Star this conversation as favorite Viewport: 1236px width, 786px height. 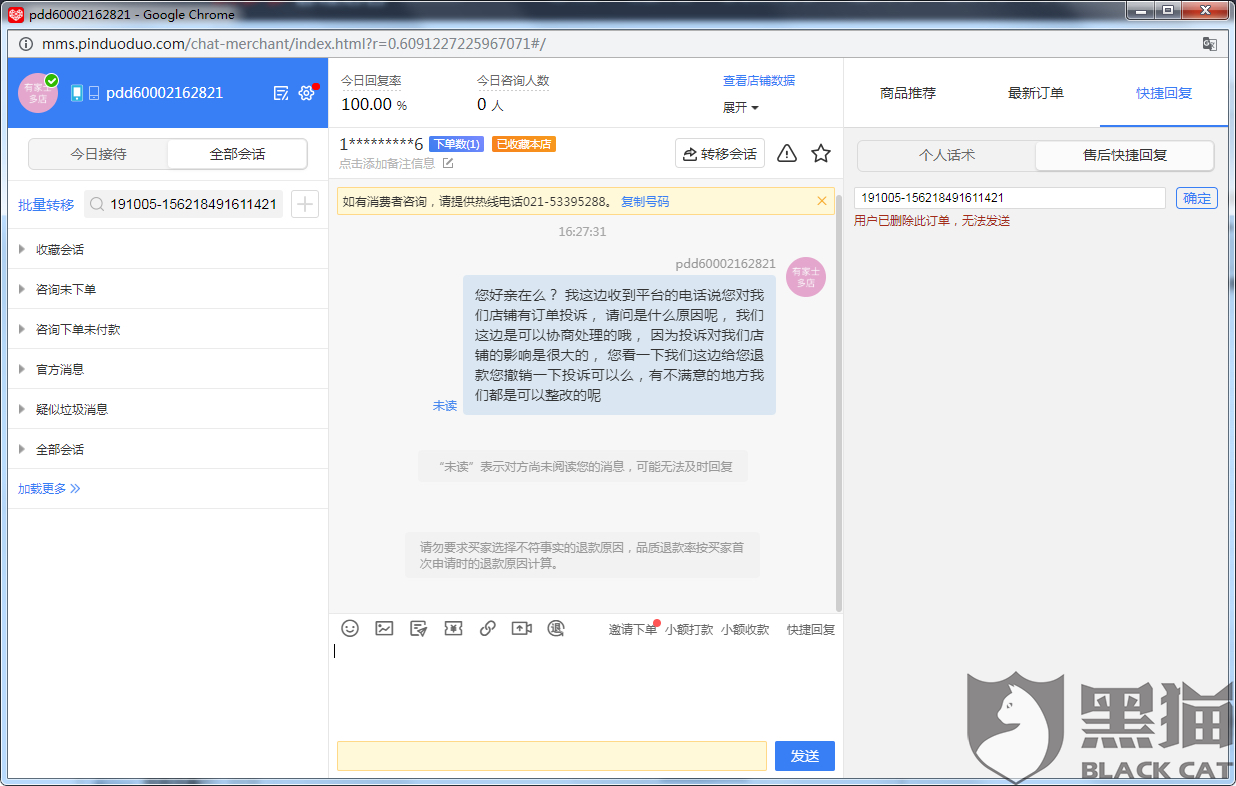coord(821,153)
